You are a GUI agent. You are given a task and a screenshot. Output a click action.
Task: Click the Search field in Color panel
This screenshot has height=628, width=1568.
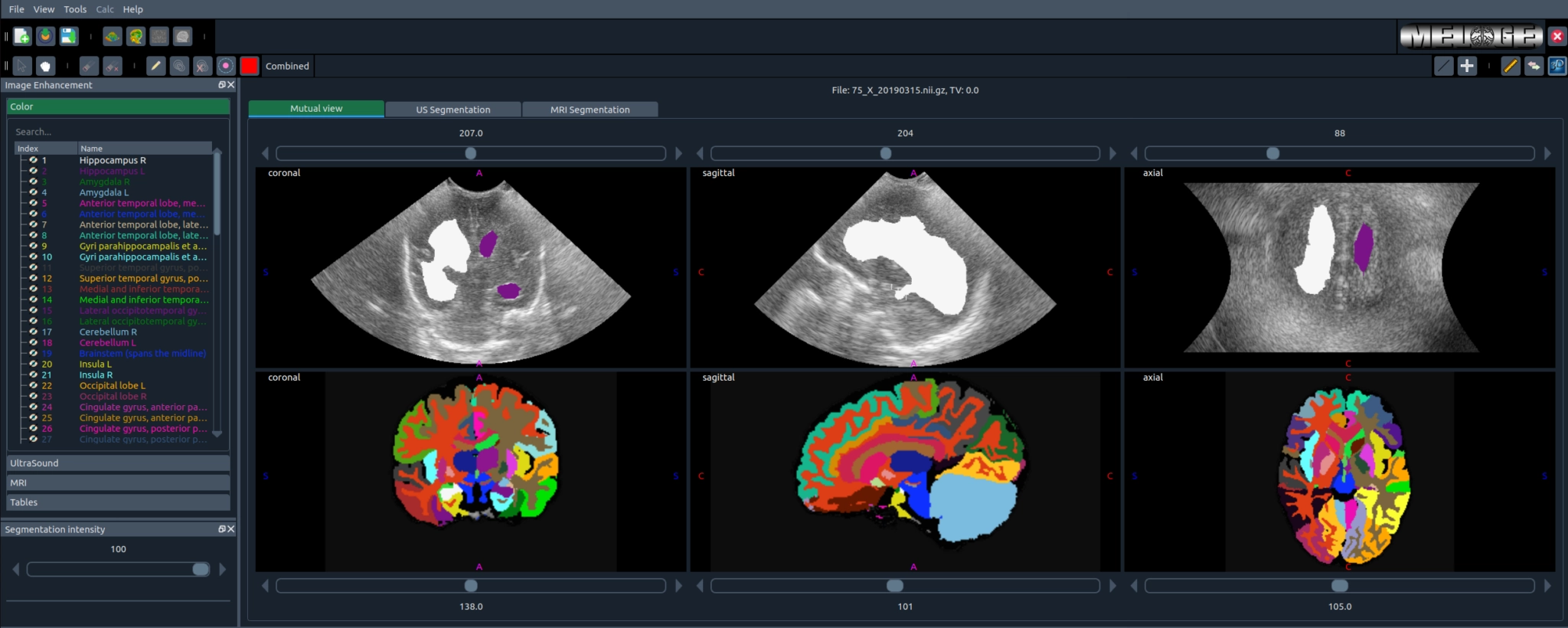pos(115,132)
